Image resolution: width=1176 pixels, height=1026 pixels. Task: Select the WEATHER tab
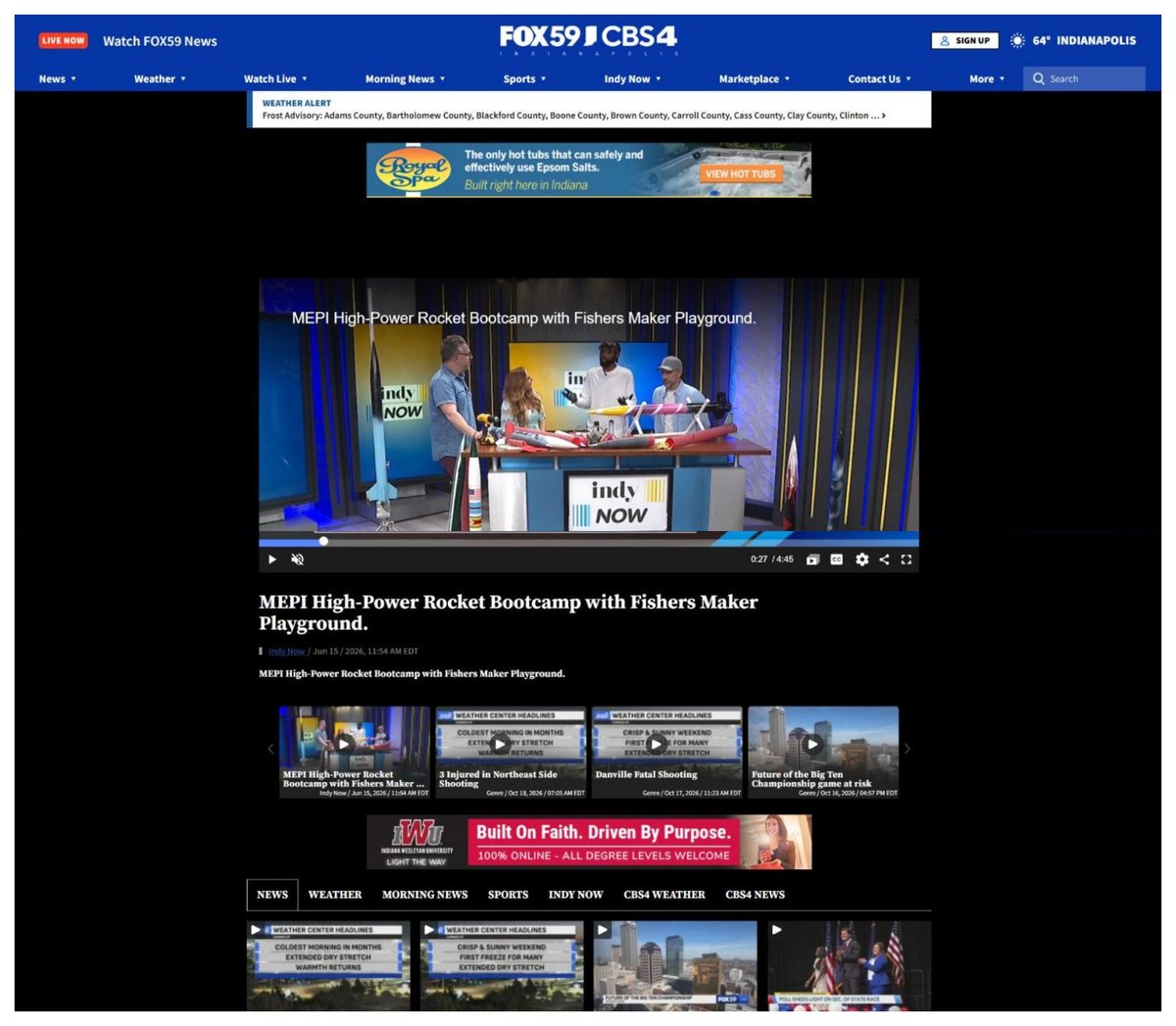pos(335,895)
